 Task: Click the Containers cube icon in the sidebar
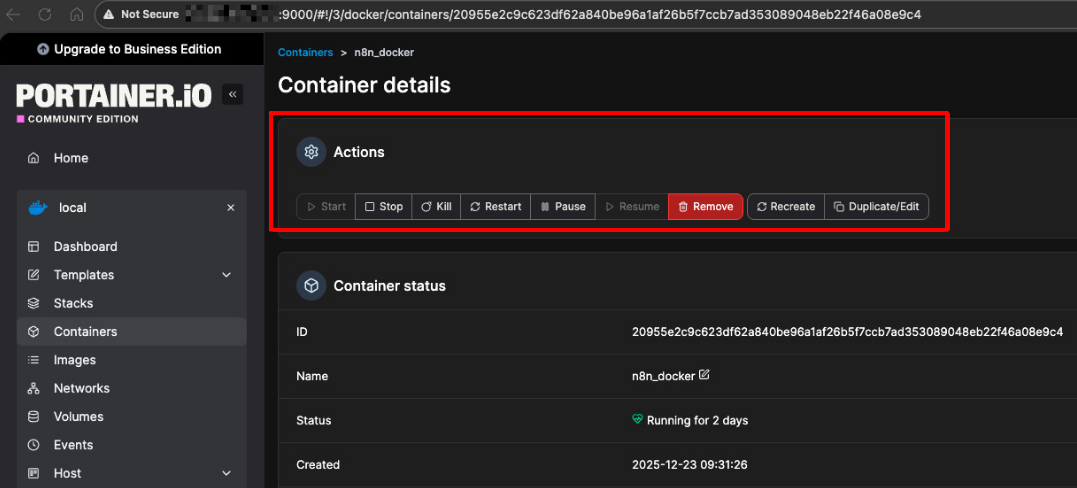(33, 331)
